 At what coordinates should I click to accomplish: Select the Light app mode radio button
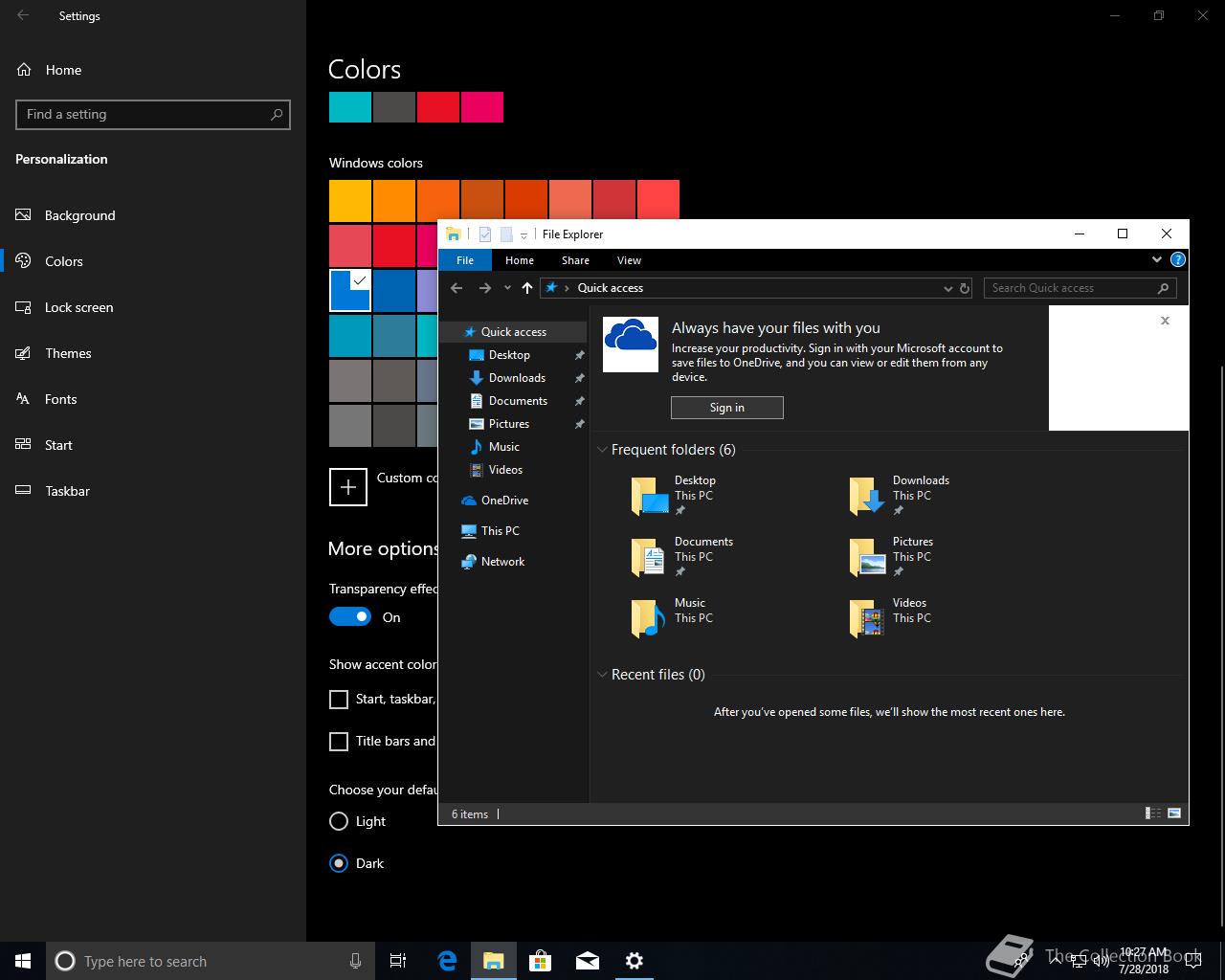tap(339, 821)
